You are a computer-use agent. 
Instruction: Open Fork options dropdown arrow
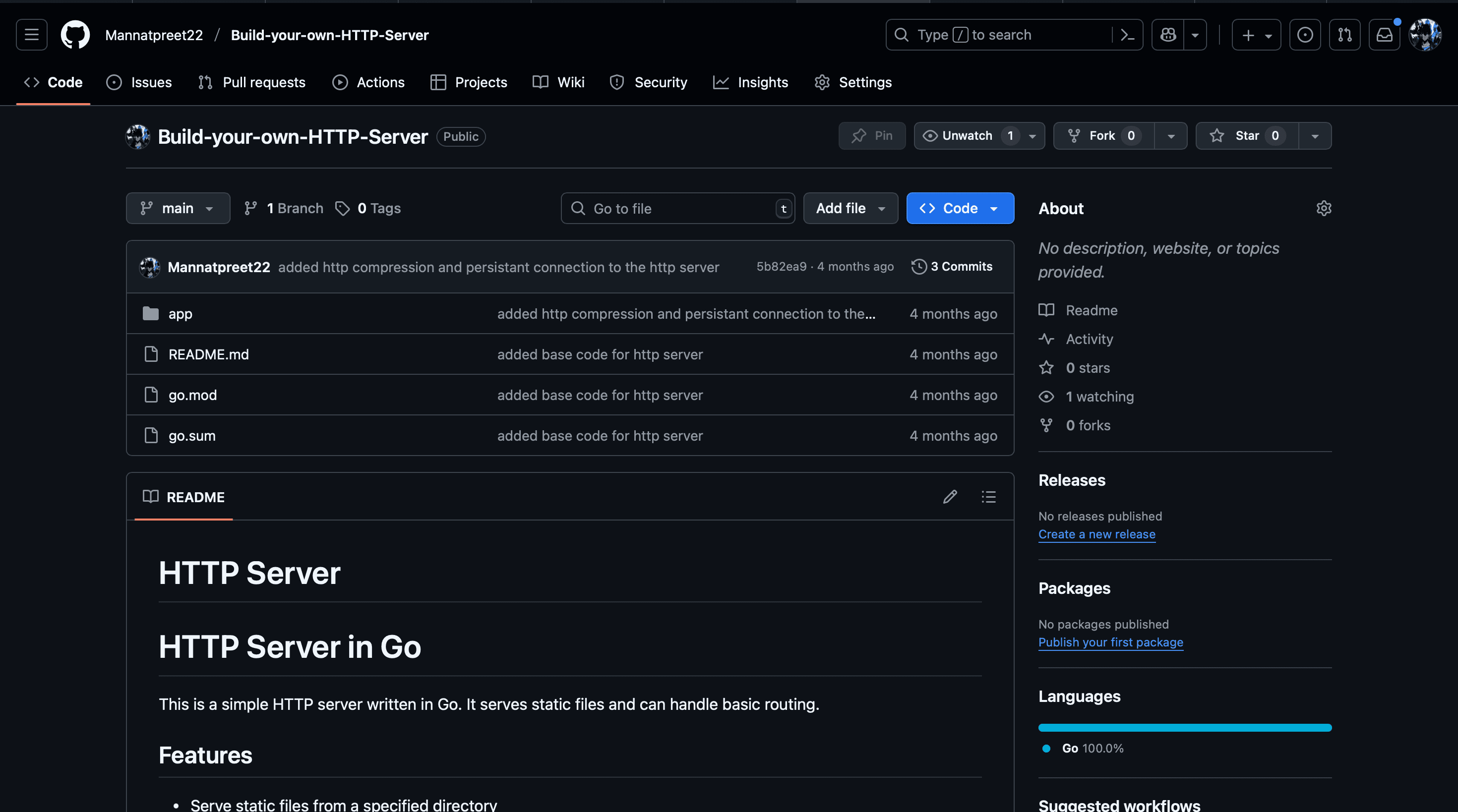coord(1171,136)
